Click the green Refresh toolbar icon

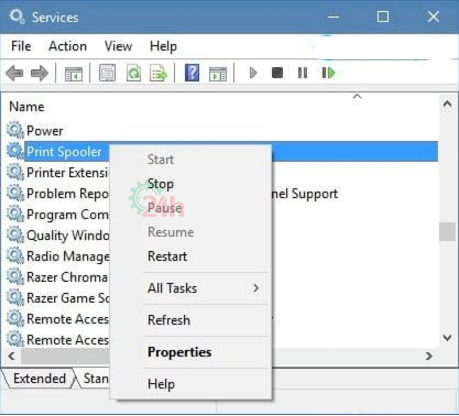pos(134,73)
